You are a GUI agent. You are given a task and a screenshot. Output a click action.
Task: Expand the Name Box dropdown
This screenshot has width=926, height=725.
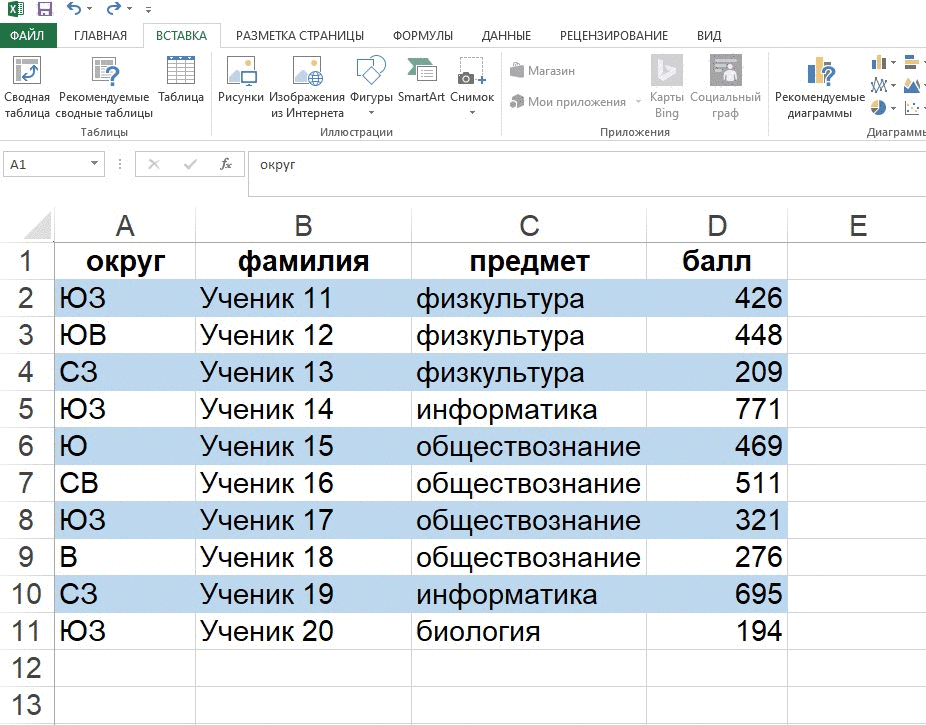(92, 162)
